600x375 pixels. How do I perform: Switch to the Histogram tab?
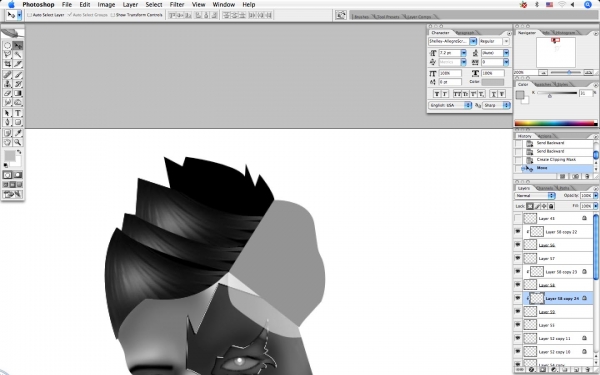tap(565, 33)
